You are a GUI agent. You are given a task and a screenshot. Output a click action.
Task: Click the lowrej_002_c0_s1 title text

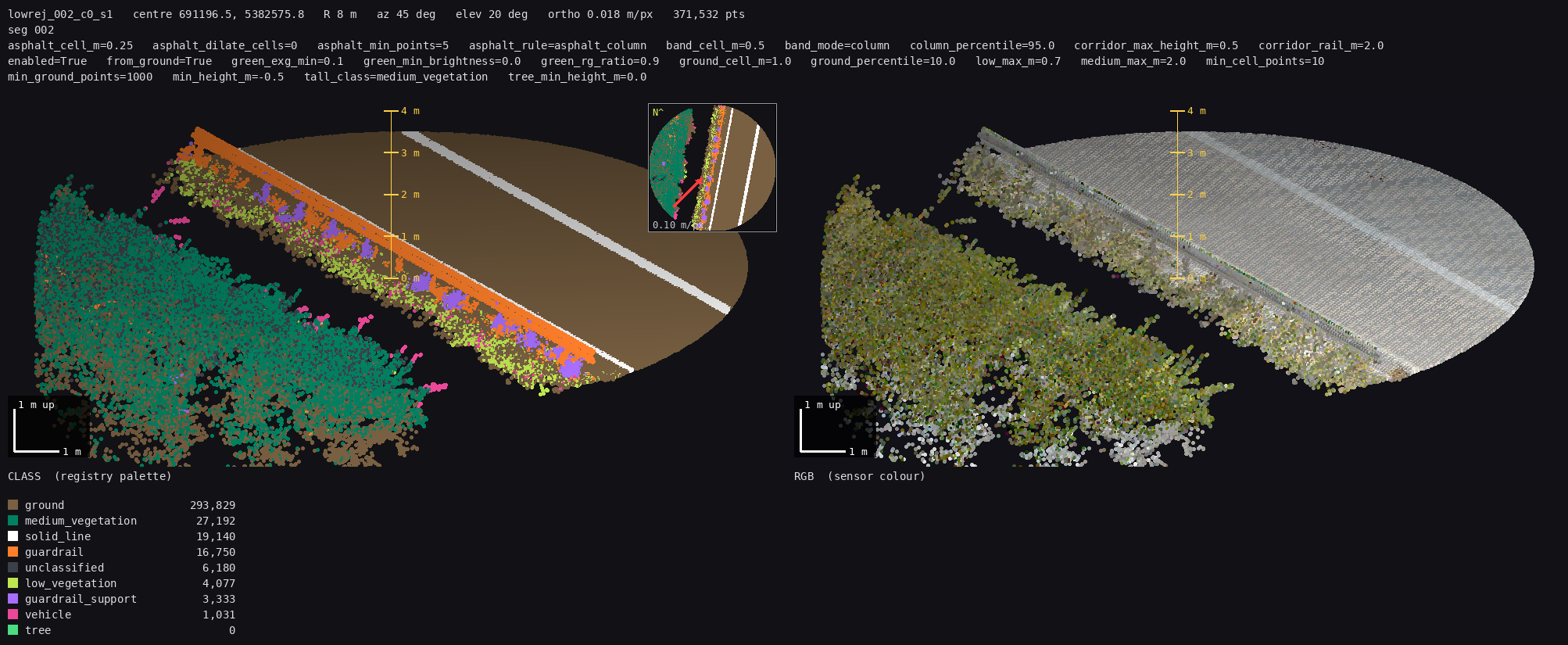tap(60, 14)
